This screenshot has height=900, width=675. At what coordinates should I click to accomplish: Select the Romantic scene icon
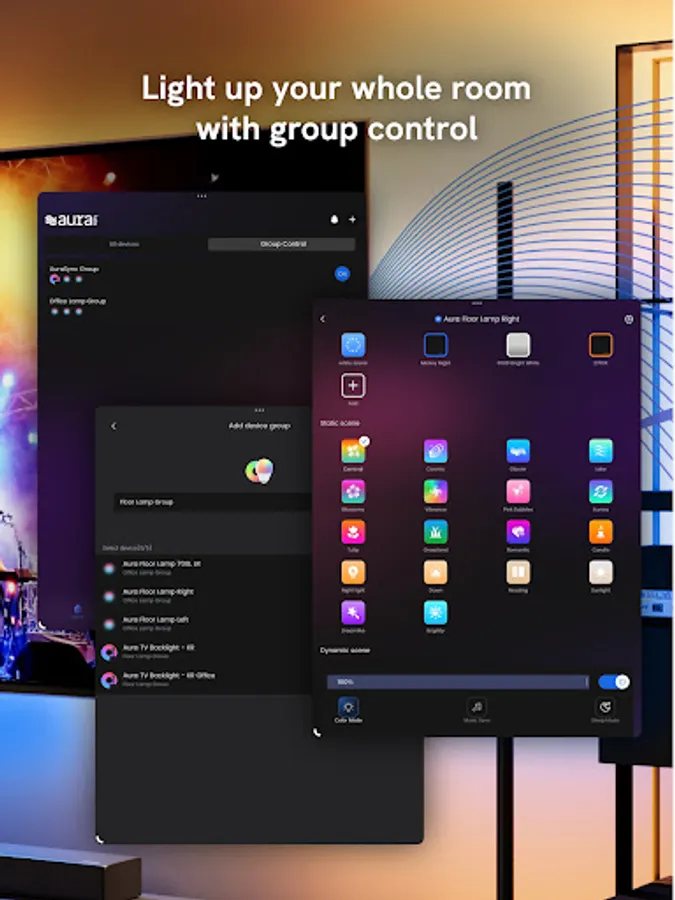pyautogui.click(x=518, y=532)
